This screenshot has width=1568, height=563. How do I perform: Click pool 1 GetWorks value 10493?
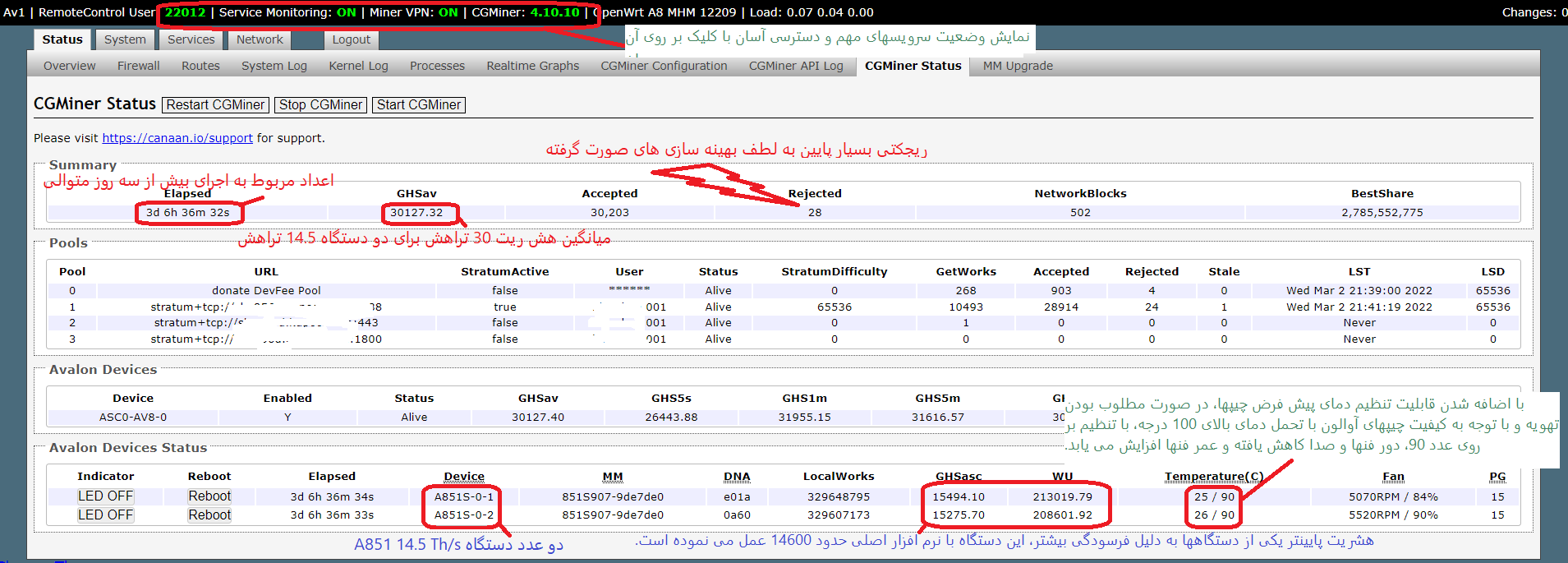(x=966, y=307)
